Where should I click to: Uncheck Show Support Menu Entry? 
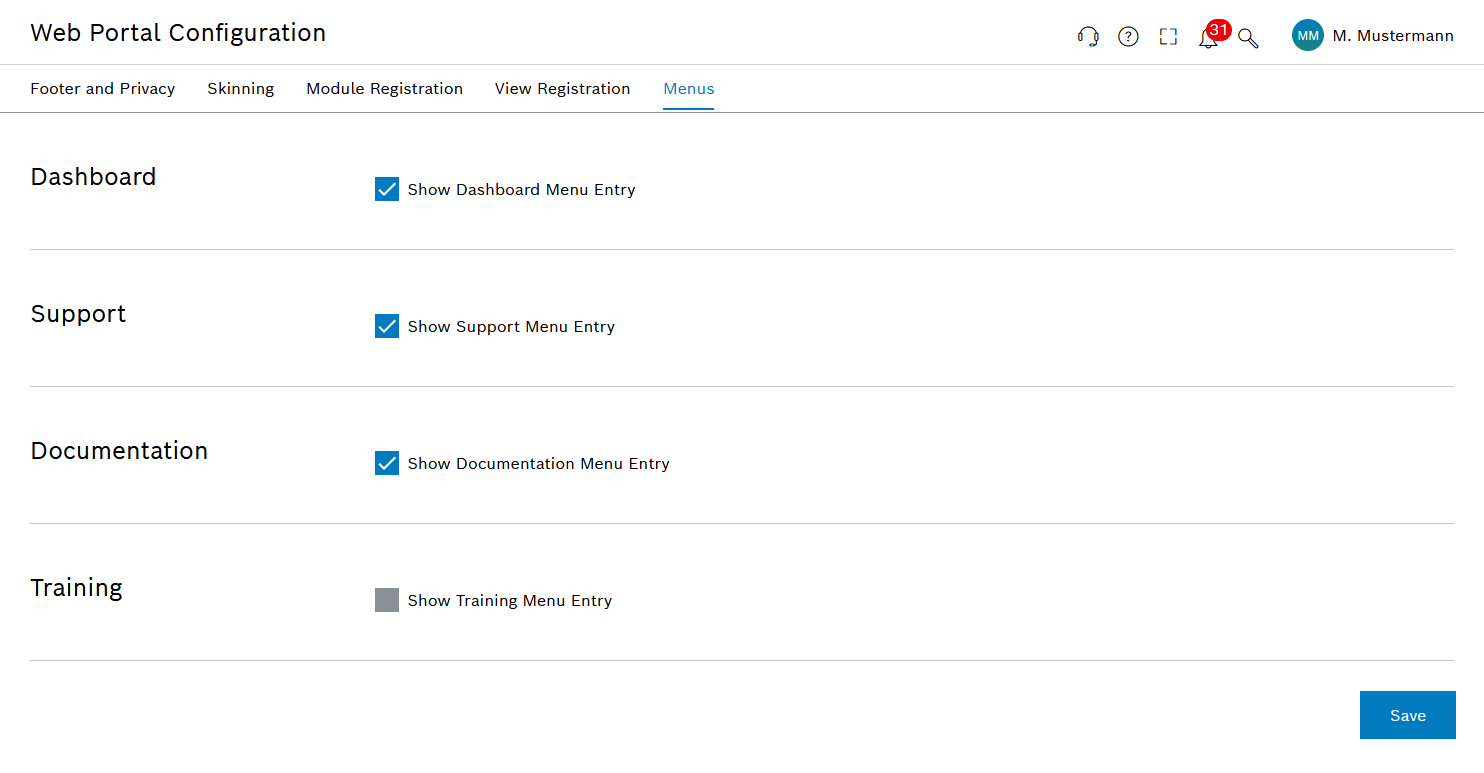[x=387, y=326]
